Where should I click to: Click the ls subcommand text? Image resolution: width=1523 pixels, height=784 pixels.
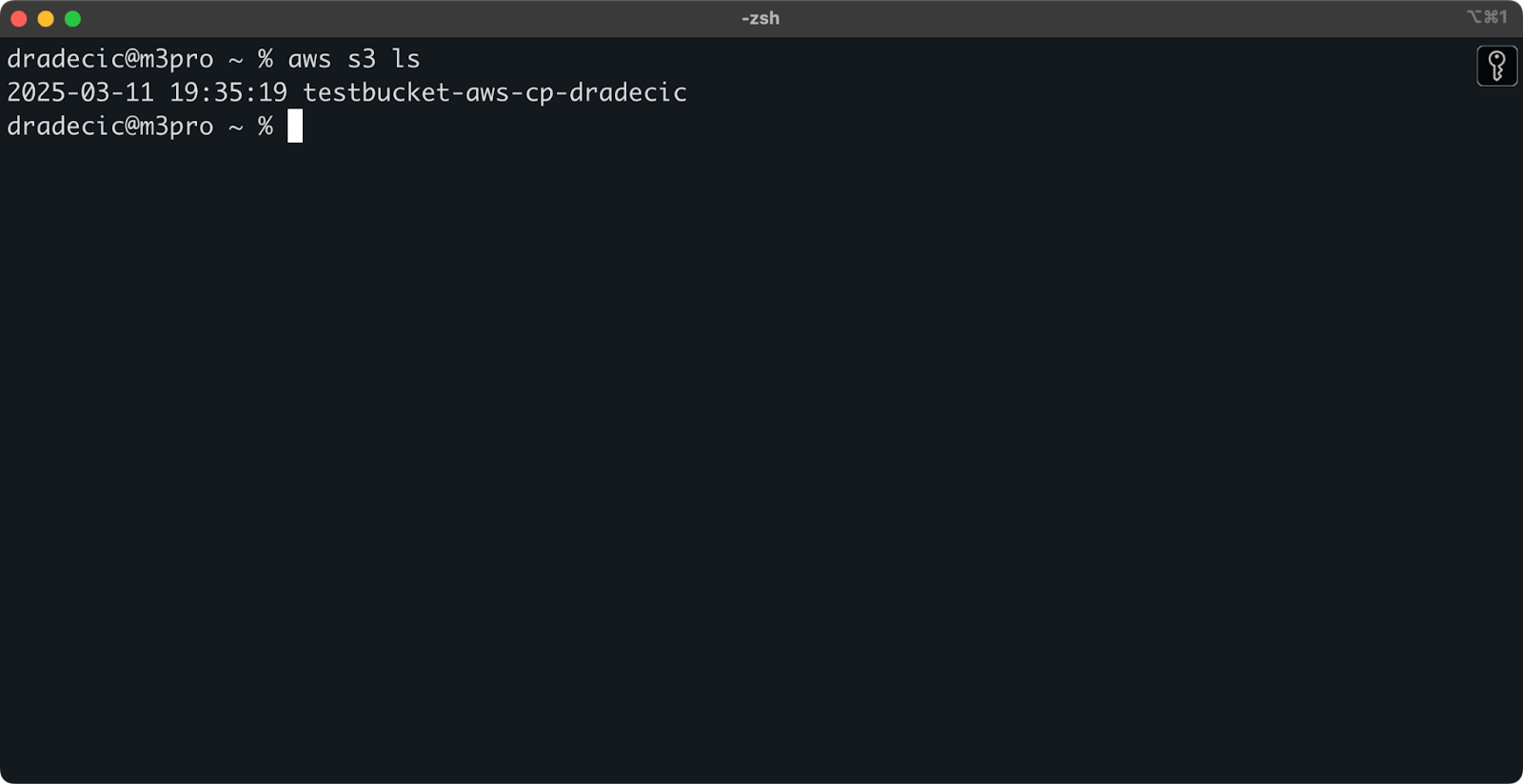tap(405, 59)
